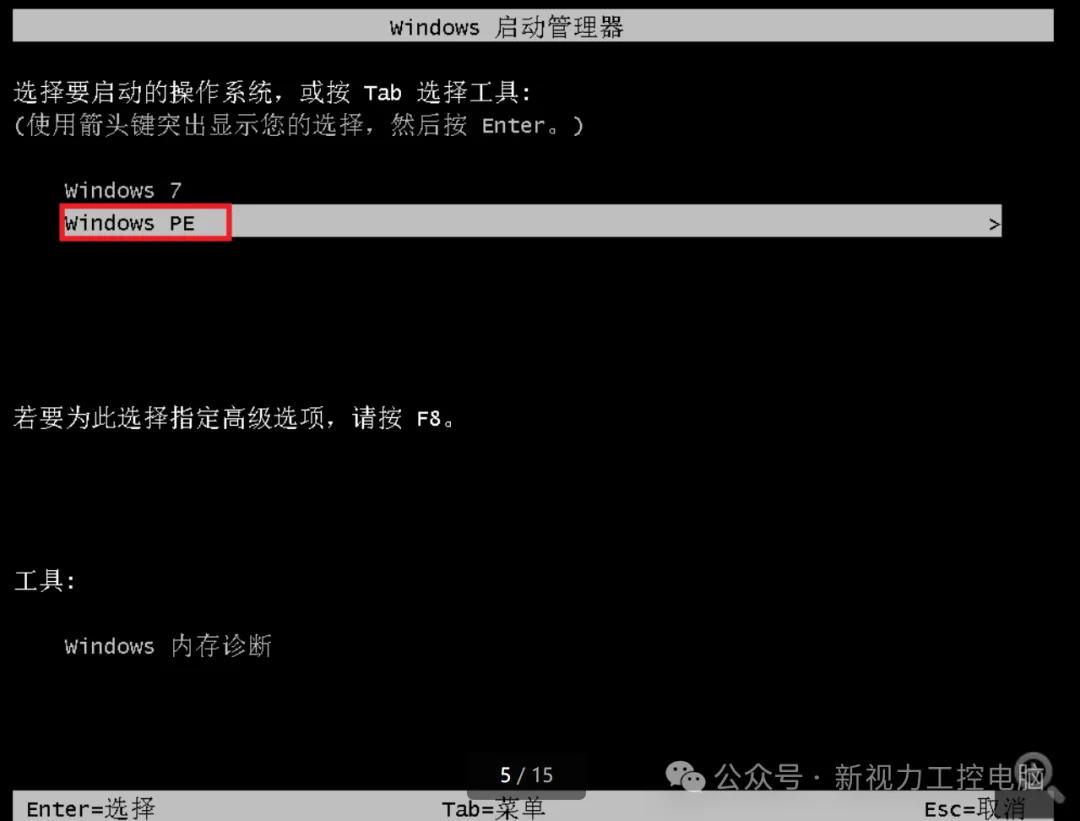Open Windows 内存诊断 tool
Image resolution: width=1080 pixels, height=821 pixels.
coord(168,646)
